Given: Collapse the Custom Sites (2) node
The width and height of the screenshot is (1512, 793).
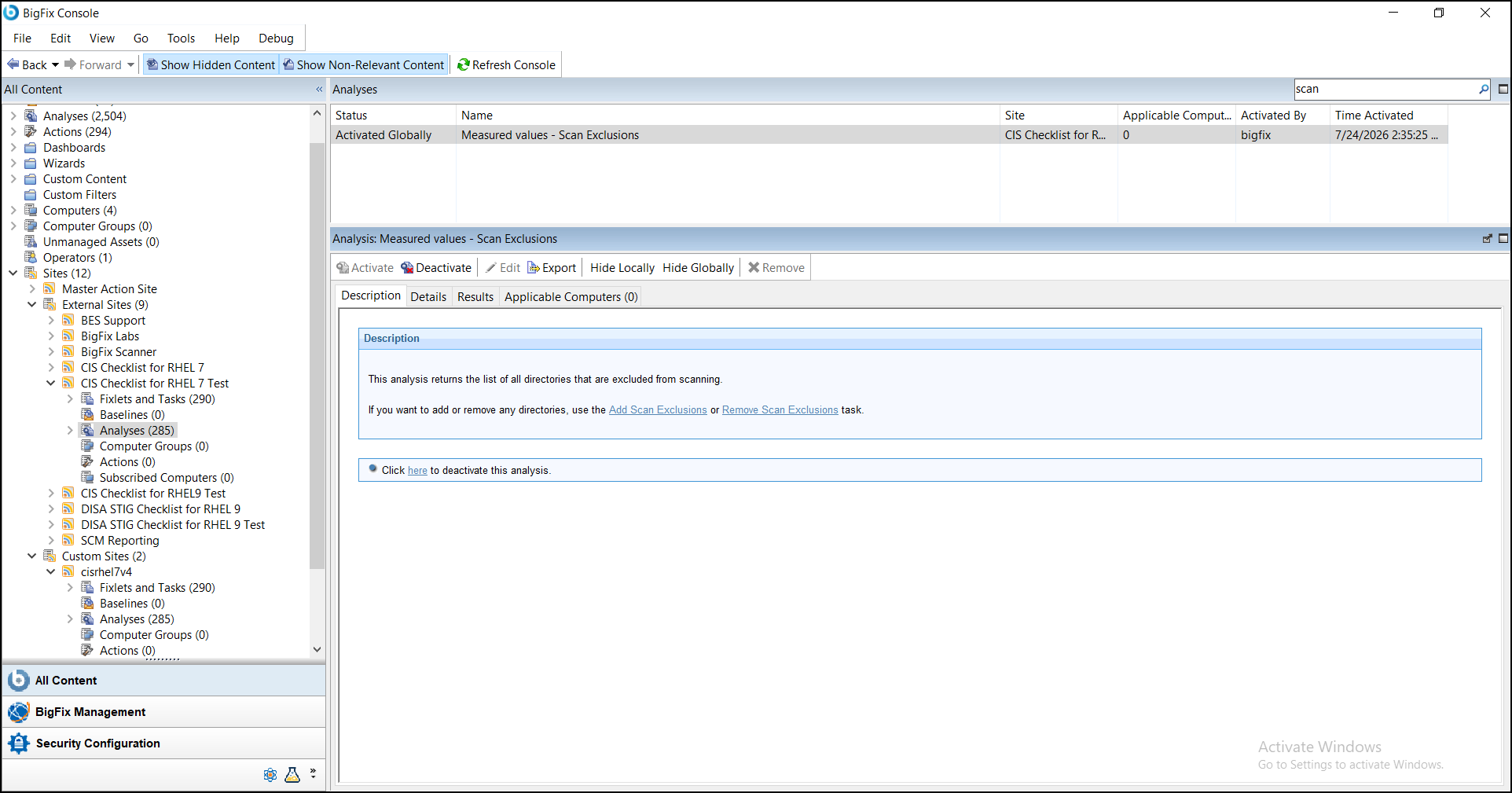Looking at the screenshot, I should pyautogui.click(x=32, y=556).
